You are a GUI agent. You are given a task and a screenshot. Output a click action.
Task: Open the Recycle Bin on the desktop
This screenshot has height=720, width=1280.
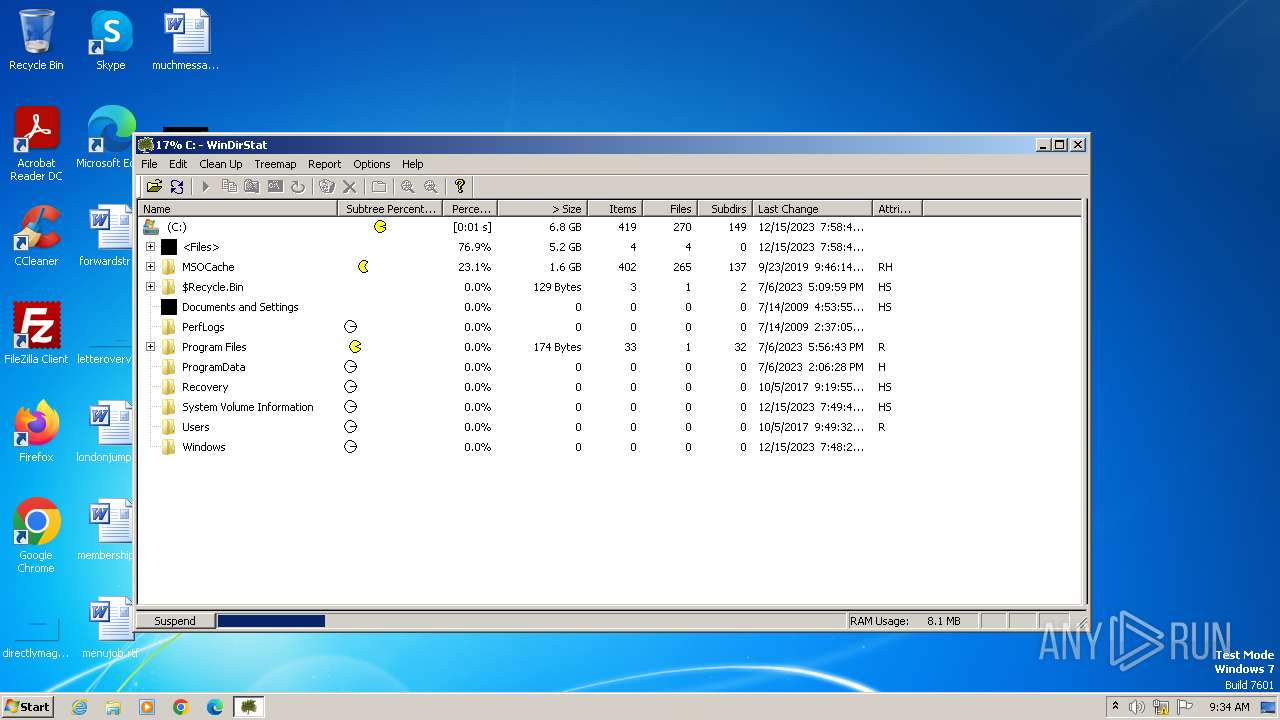pos(36,40)
